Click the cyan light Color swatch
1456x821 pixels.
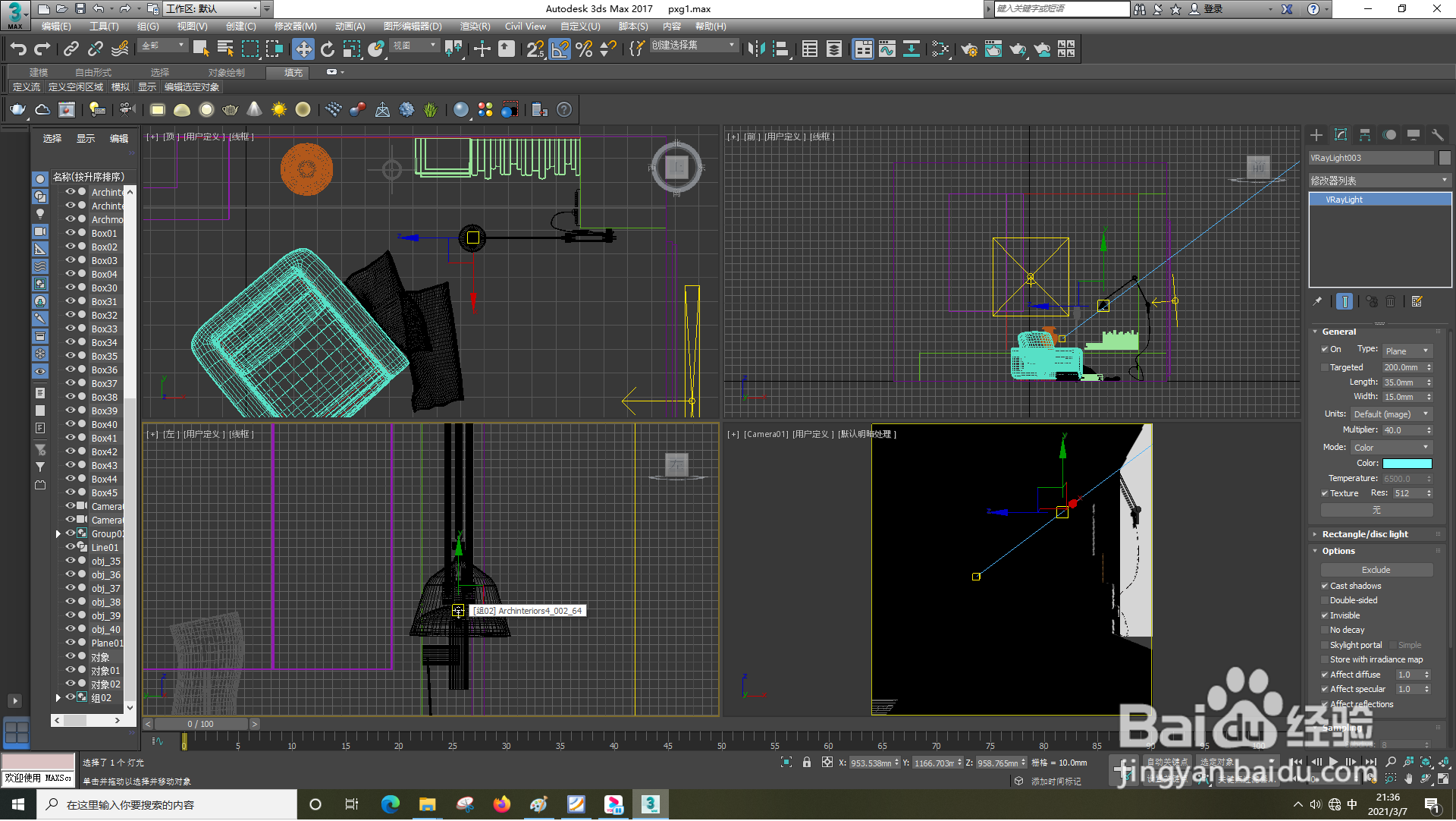1407,464
